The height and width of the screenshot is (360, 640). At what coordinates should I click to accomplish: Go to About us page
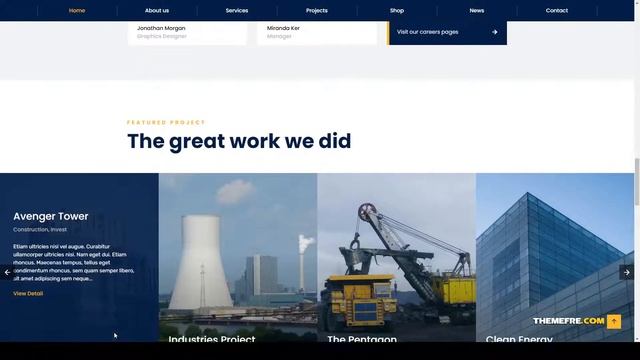[157, 11]
